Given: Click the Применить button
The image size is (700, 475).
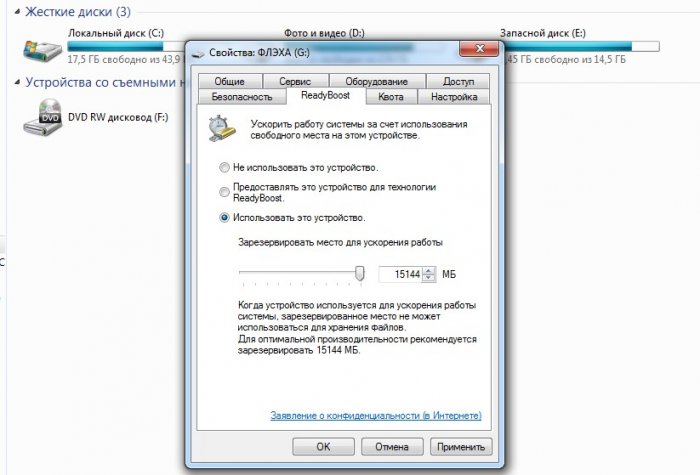Looking at the screenshot, I should (x=461, y=446).
